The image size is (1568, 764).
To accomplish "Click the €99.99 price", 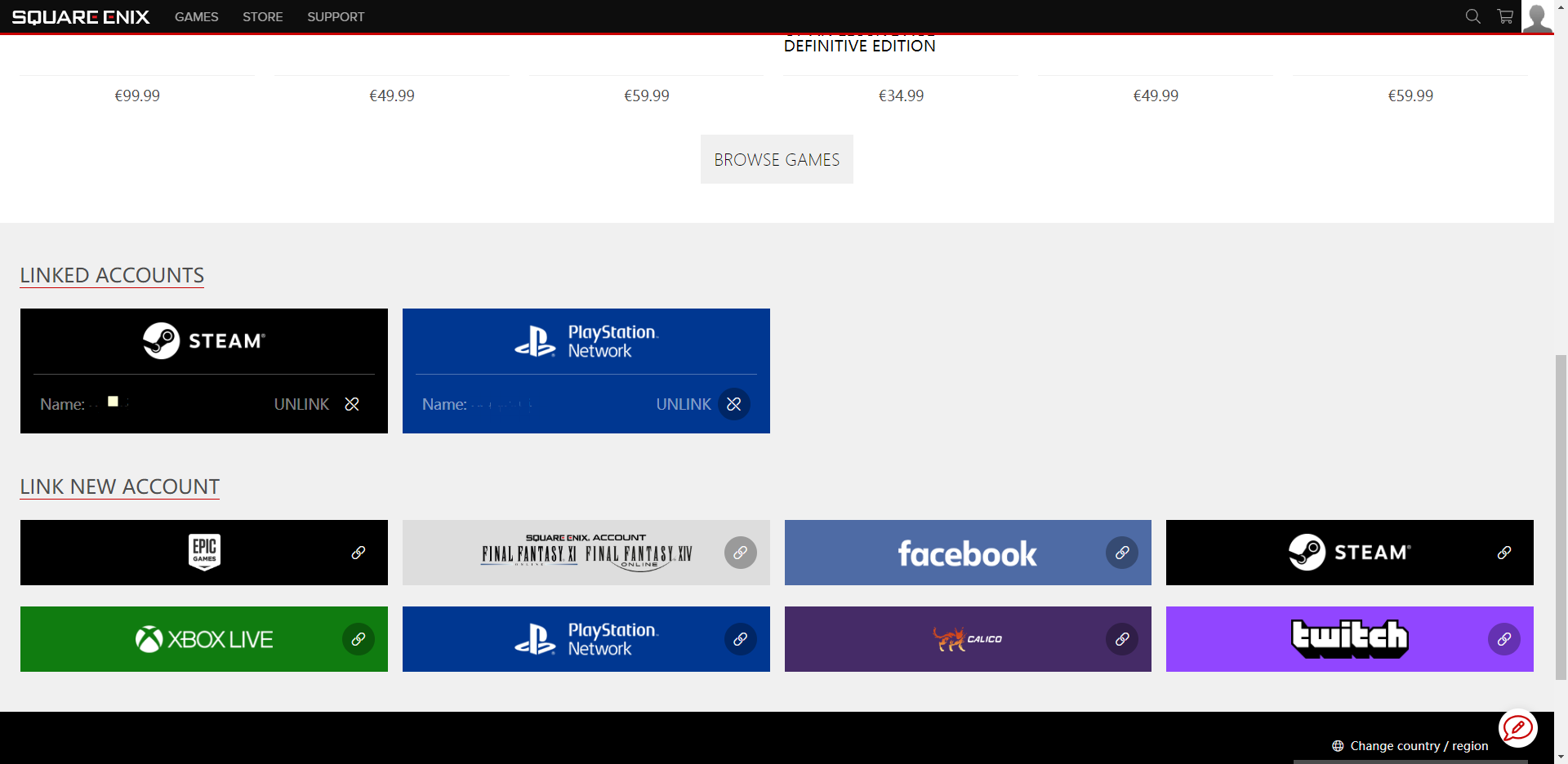I will click(137, 95).
